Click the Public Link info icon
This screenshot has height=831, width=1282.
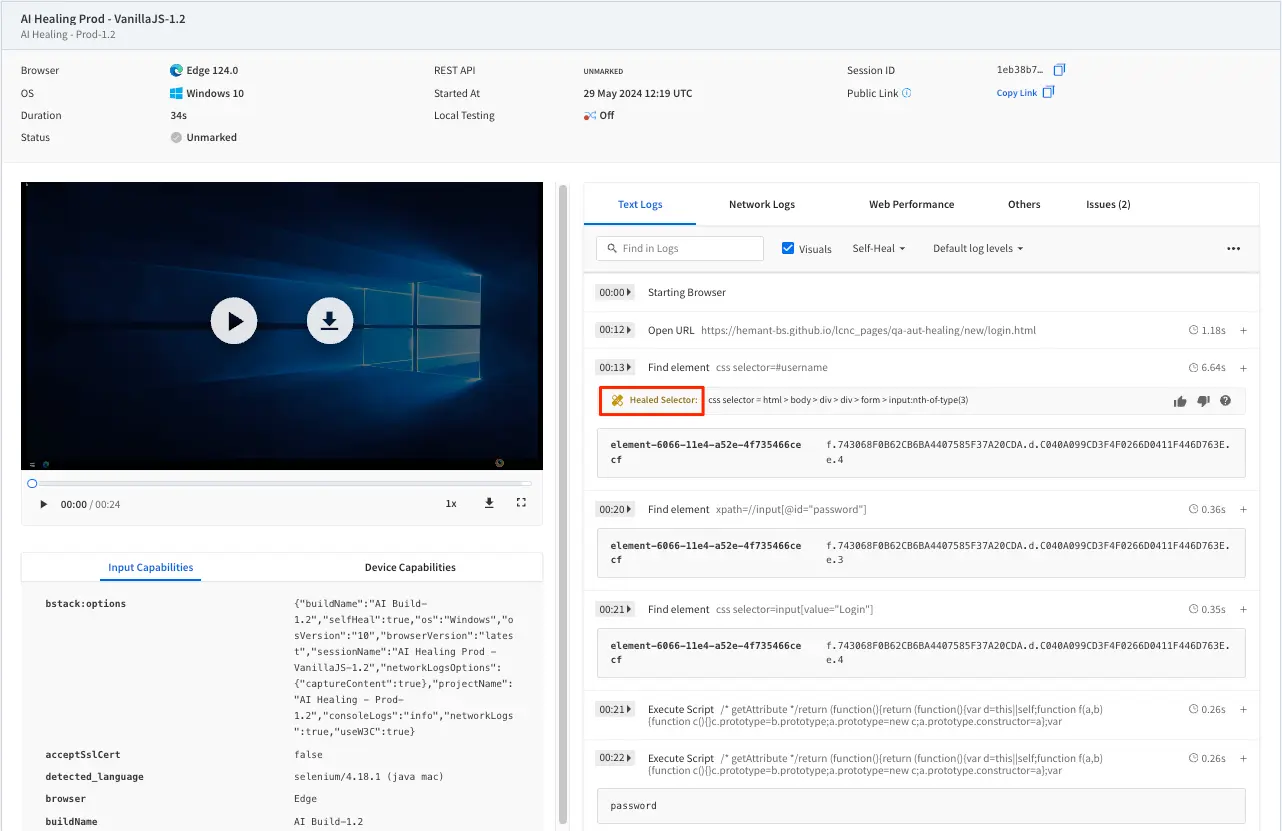click(x=907, y=93)
